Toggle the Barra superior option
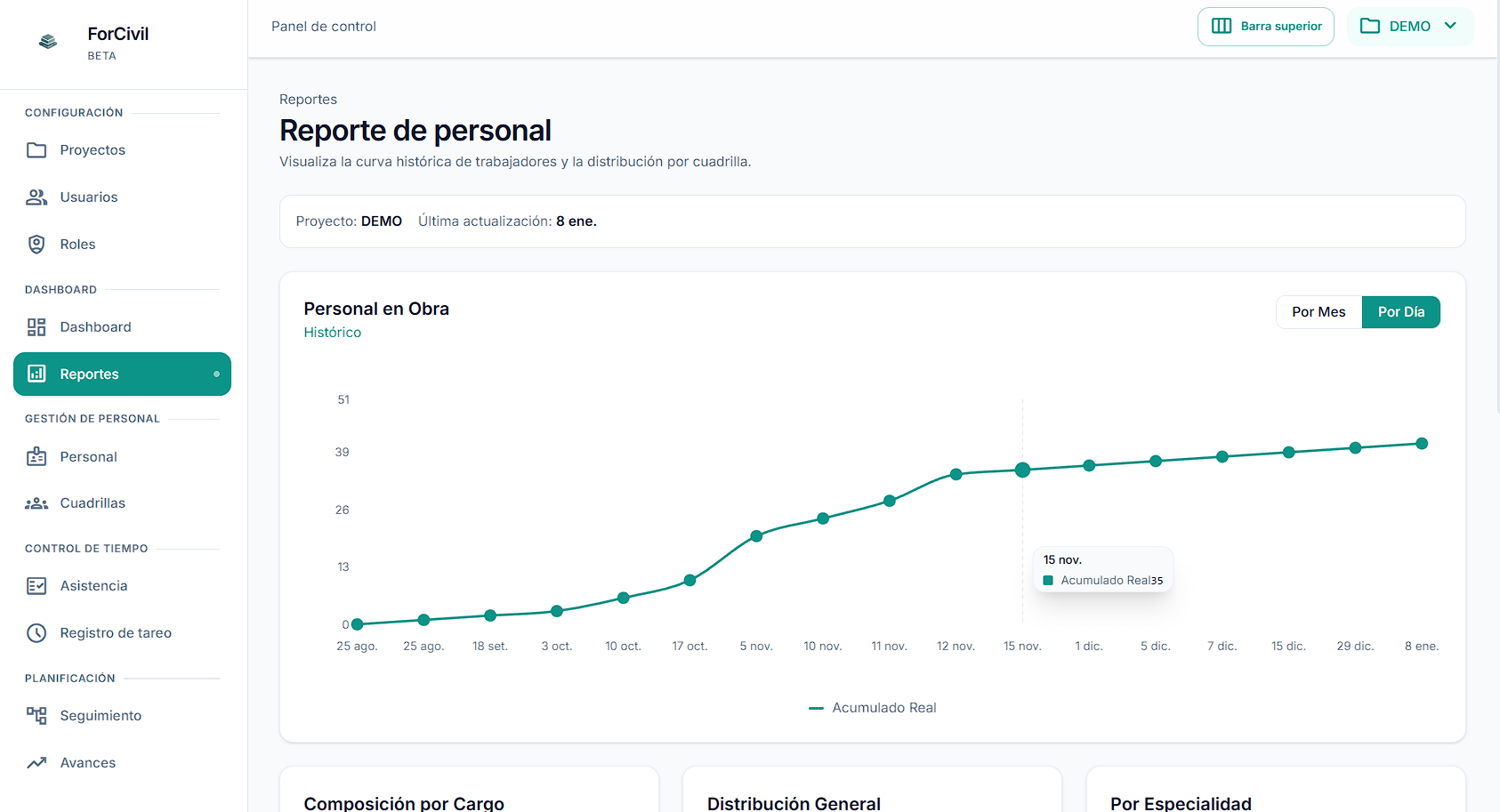Image resolution: width=1500 pixels, height=812 pixels. pyautogui.click(x=1265, y=26)
